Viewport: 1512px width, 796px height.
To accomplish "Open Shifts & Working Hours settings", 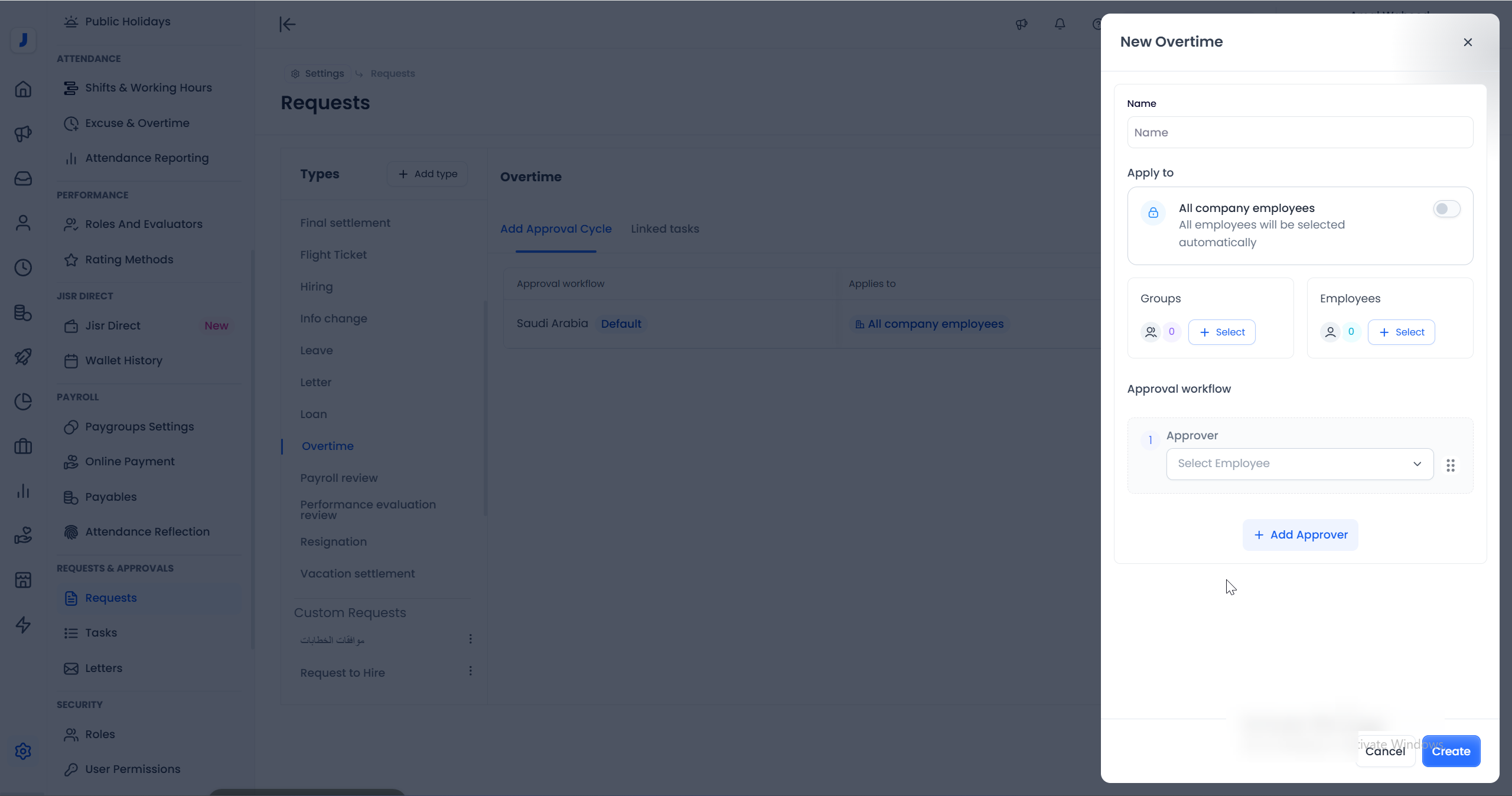I will pos(148,88).
